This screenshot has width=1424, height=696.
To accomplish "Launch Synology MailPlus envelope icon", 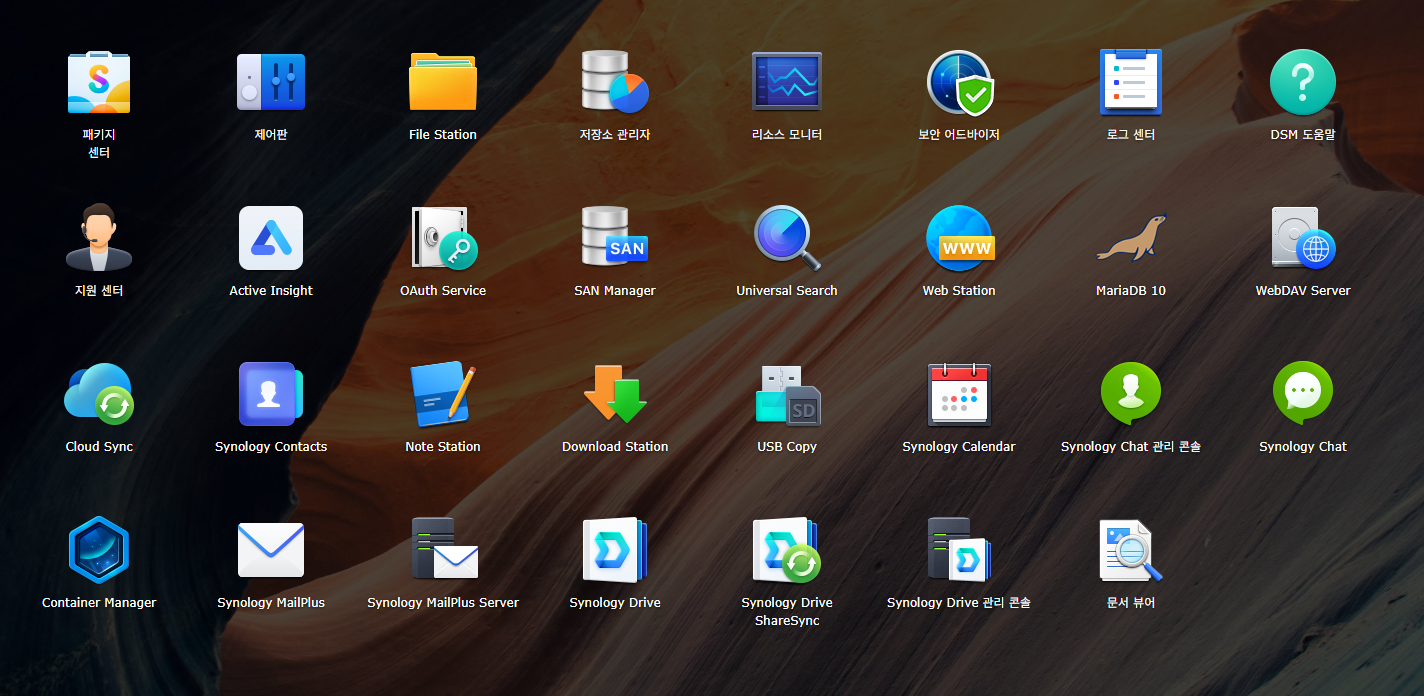I will [x=271, y=550].
